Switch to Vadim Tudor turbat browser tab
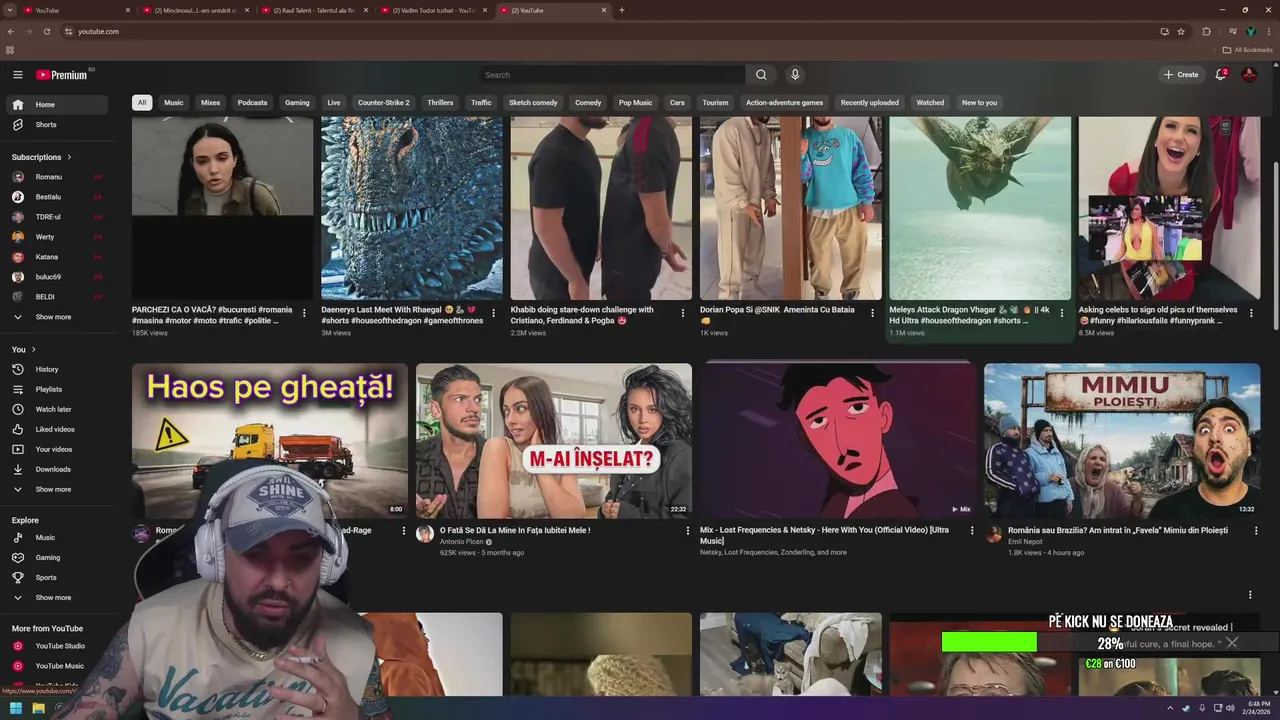 434,10
